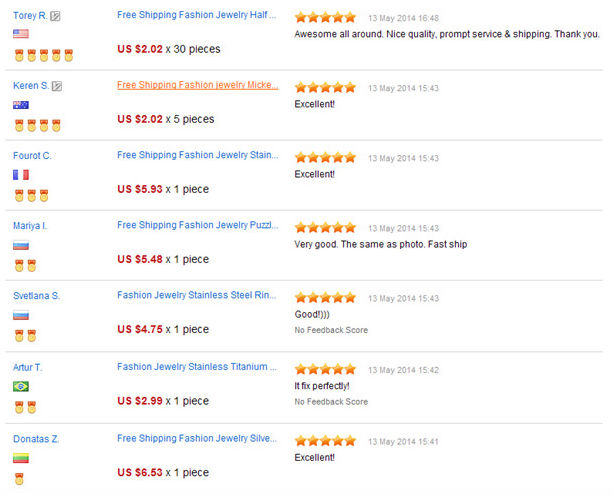Click the medal icon under Donatas Z.
611x495 pixels.
19,479
